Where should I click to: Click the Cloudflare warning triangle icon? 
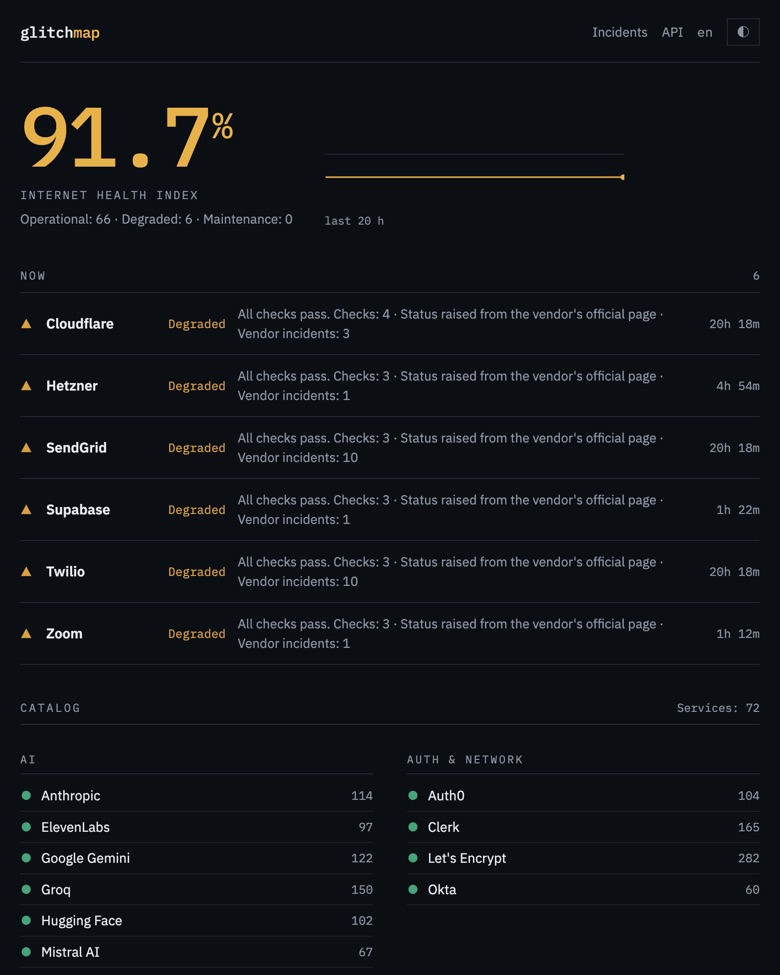[x=26, y=323]
